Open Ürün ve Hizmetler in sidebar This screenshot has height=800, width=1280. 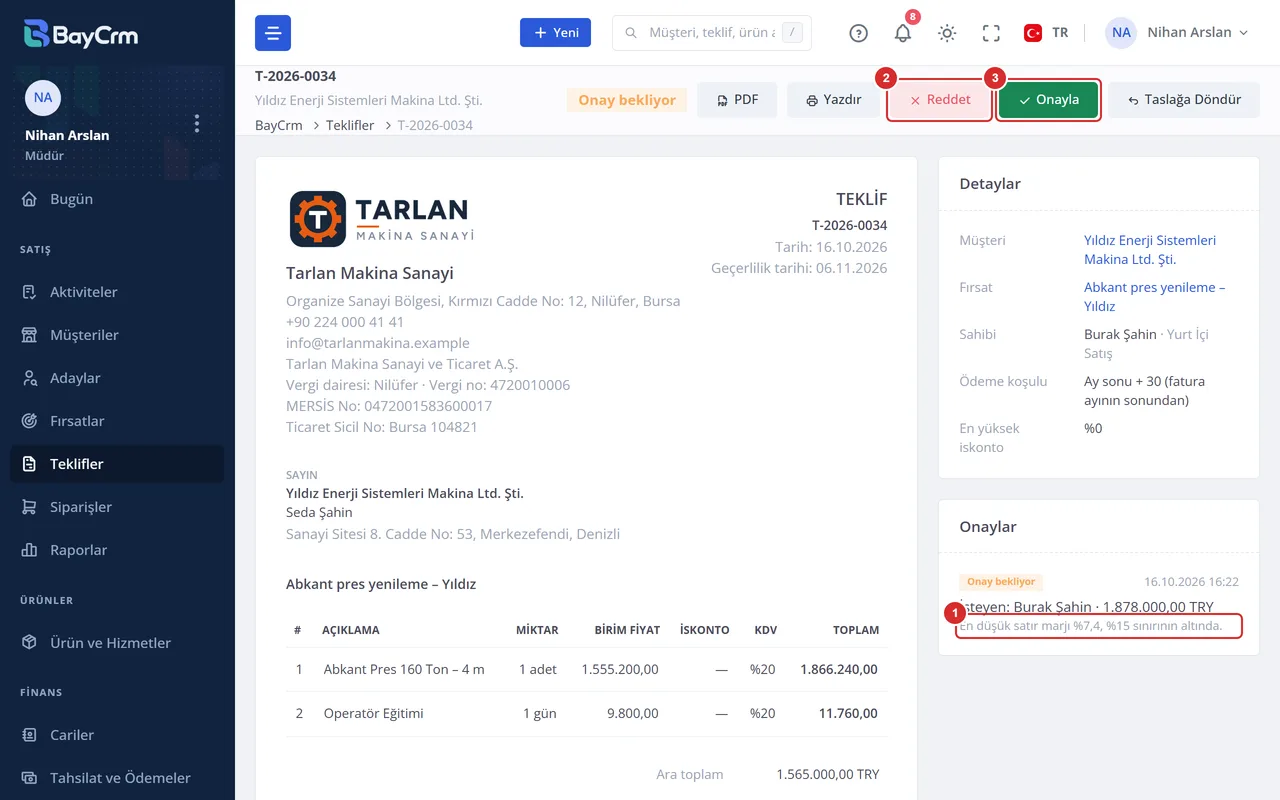coord(117,643)
